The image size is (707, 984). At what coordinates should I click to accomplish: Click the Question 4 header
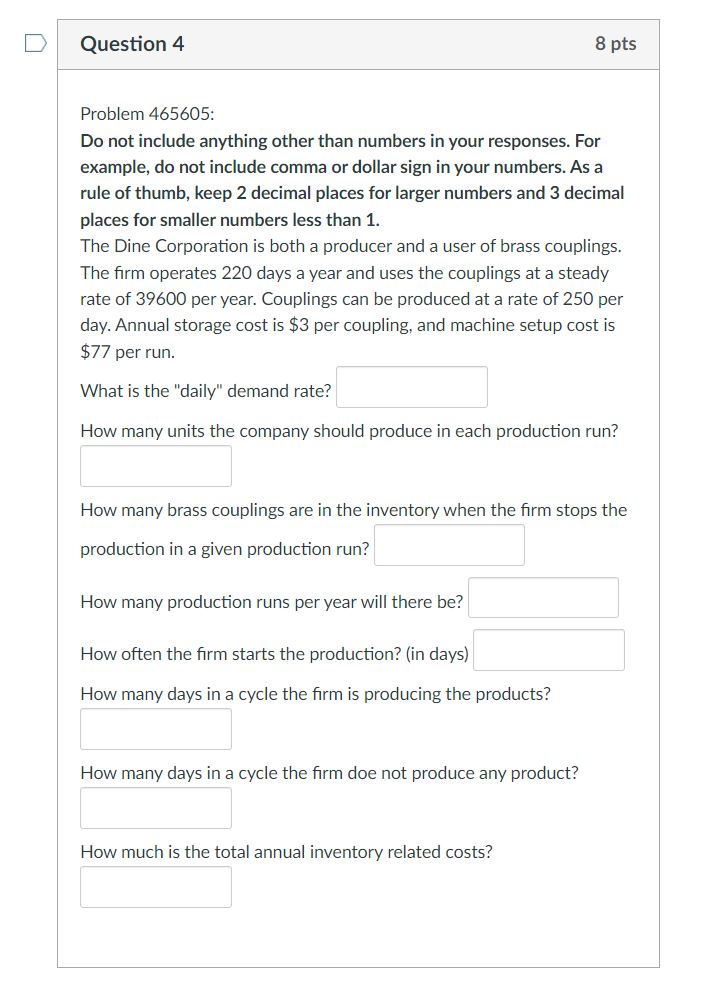click(132, 44)
